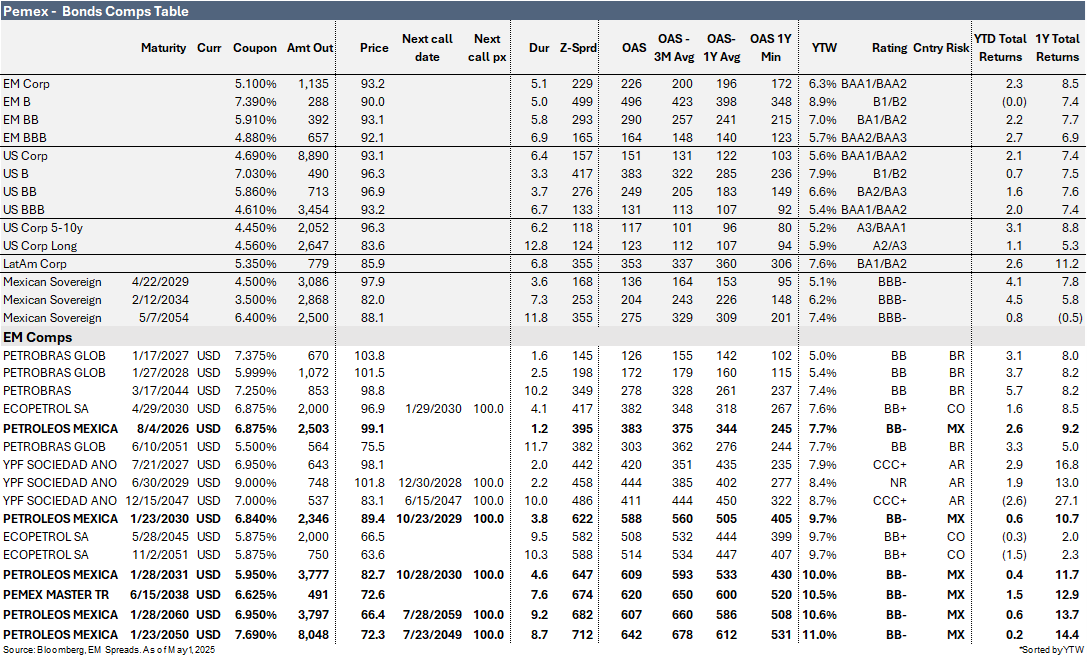Screen dimensions: 1087x663
Task: Click YPF next call date 12/30/2028
Action: coord(430,483)
